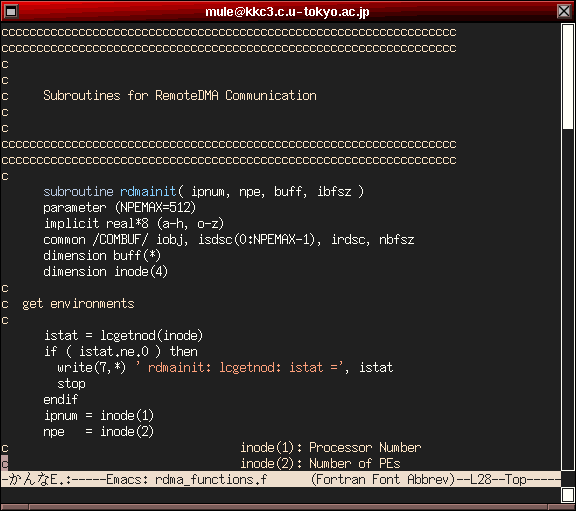Click the comment 'inode(1): Processor Number'
This screenshot has height=511, width=576.
(x=331, y=447)
